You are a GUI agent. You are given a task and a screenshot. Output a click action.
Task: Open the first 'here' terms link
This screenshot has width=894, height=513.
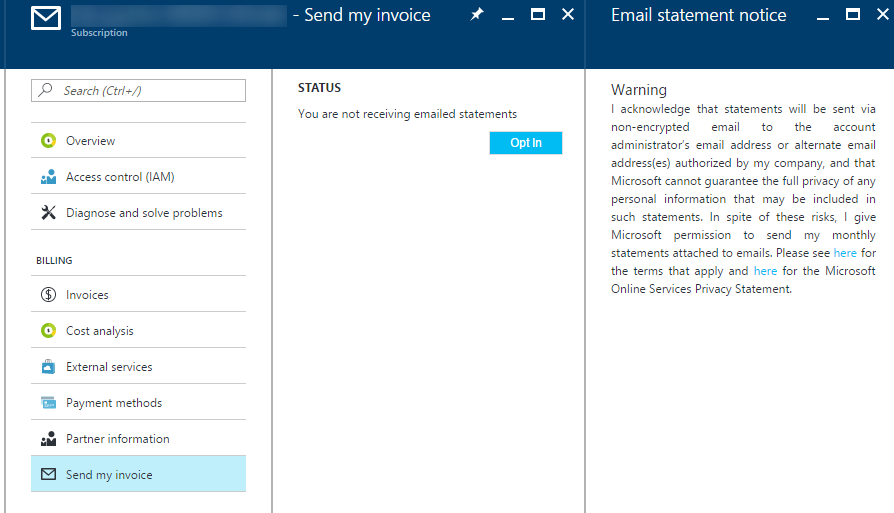(x=845, y=253)
